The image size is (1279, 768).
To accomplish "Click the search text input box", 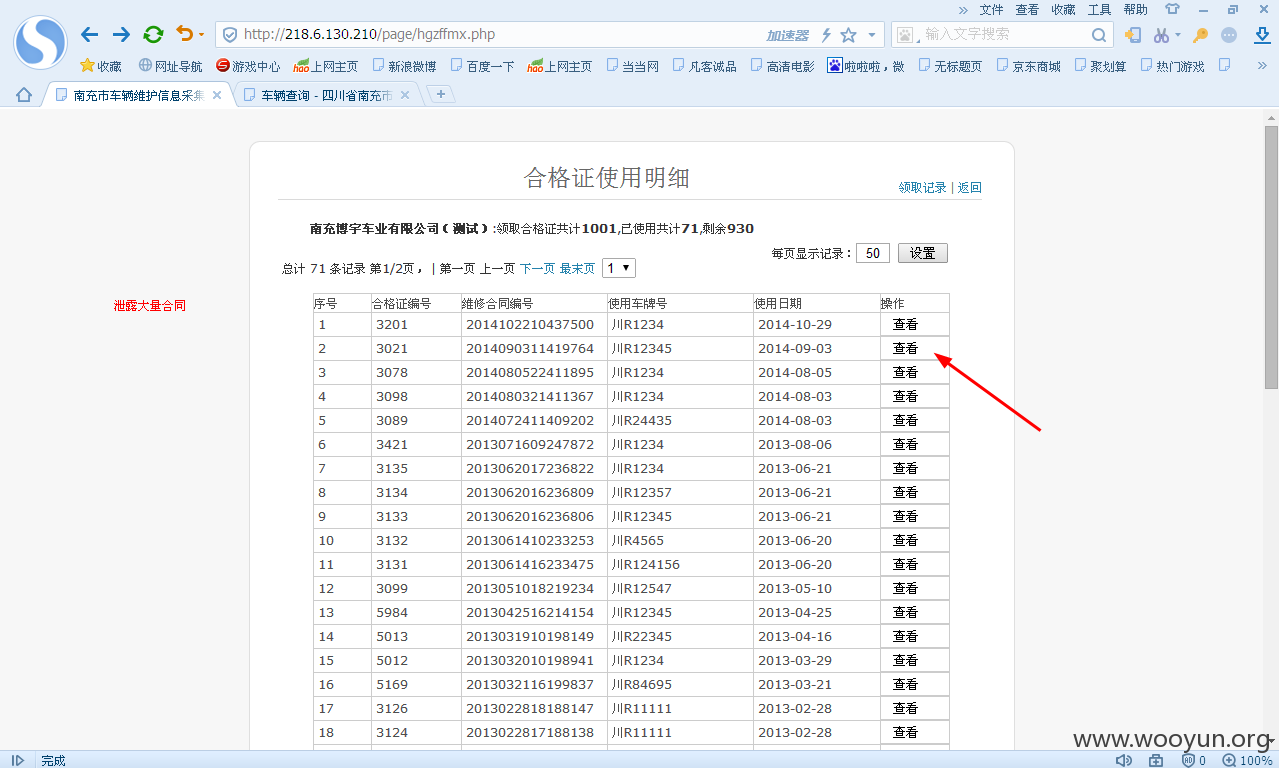I will click(x=1003, y=34).
